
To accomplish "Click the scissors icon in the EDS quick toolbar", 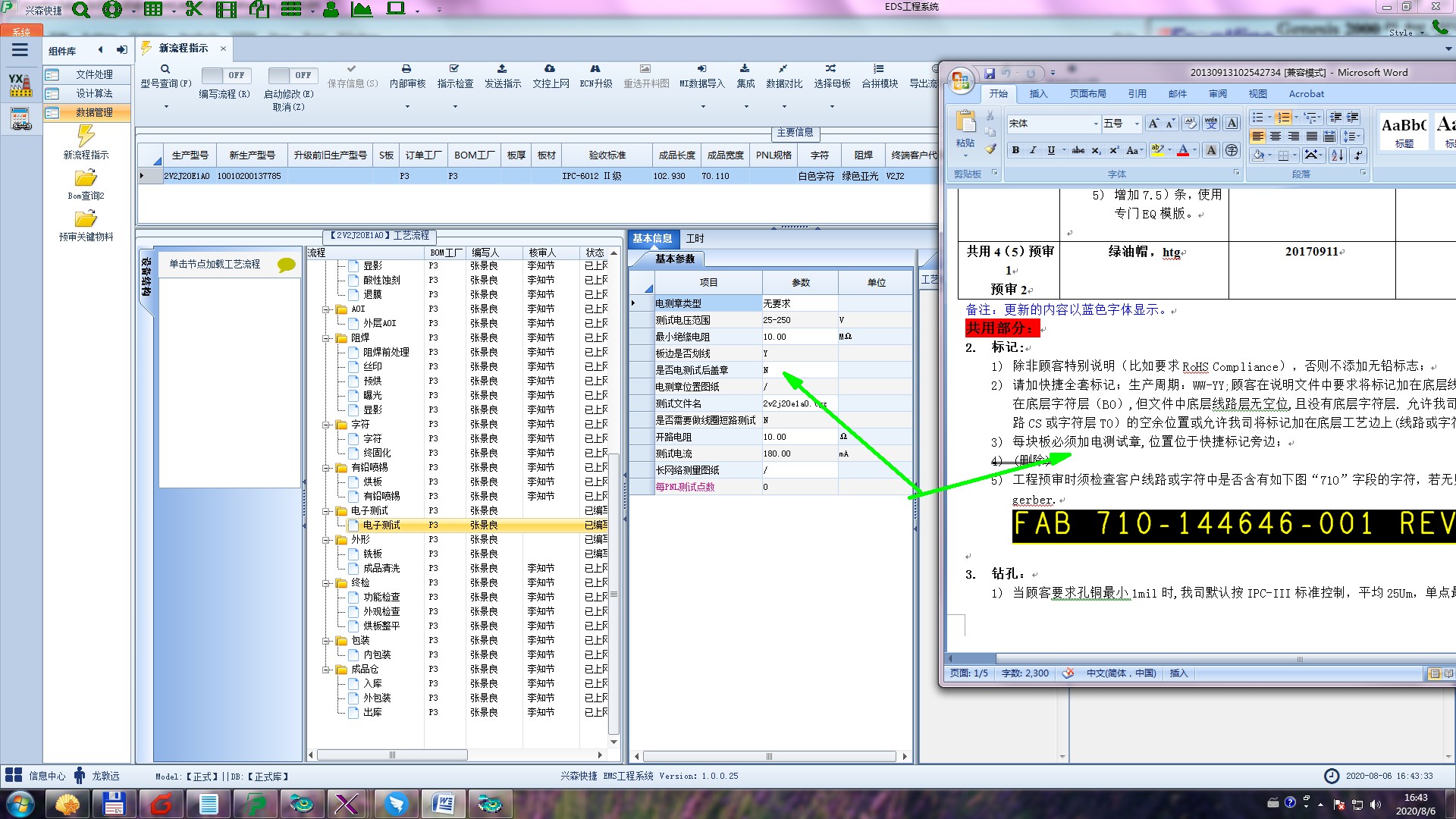I will pos(194,9).
